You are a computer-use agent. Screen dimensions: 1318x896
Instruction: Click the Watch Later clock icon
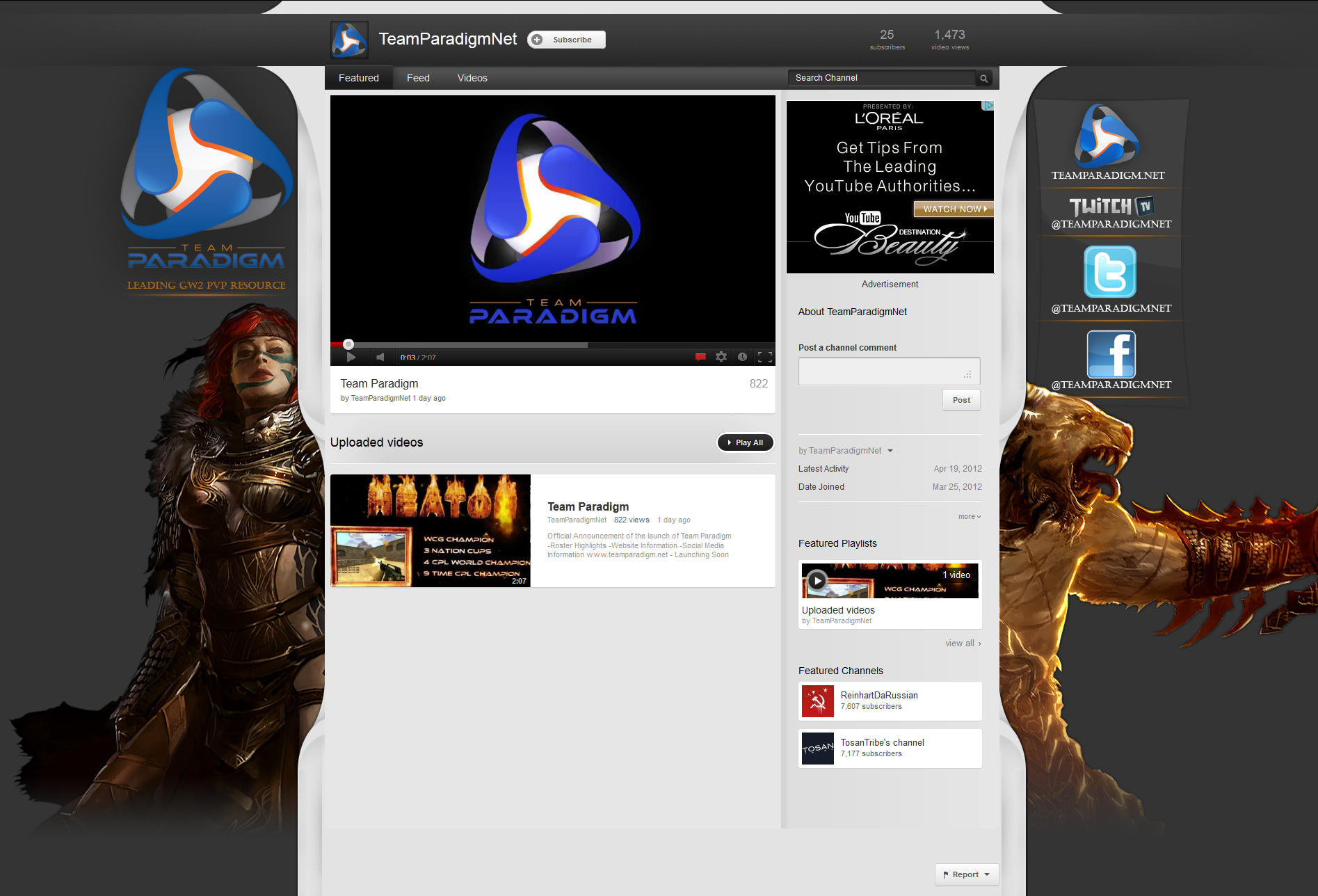click(x=742, y=357)
